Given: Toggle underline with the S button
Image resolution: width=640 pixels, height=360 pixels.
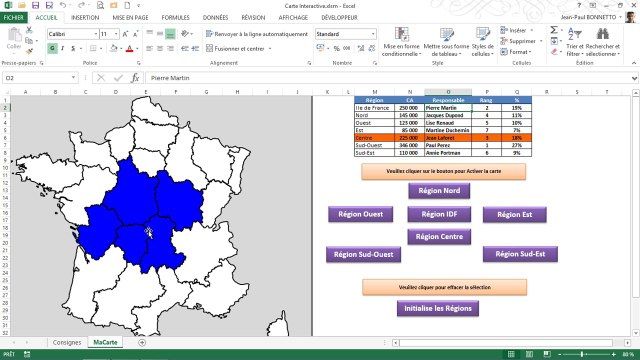Looking at the screenshot, I should 73,48.
